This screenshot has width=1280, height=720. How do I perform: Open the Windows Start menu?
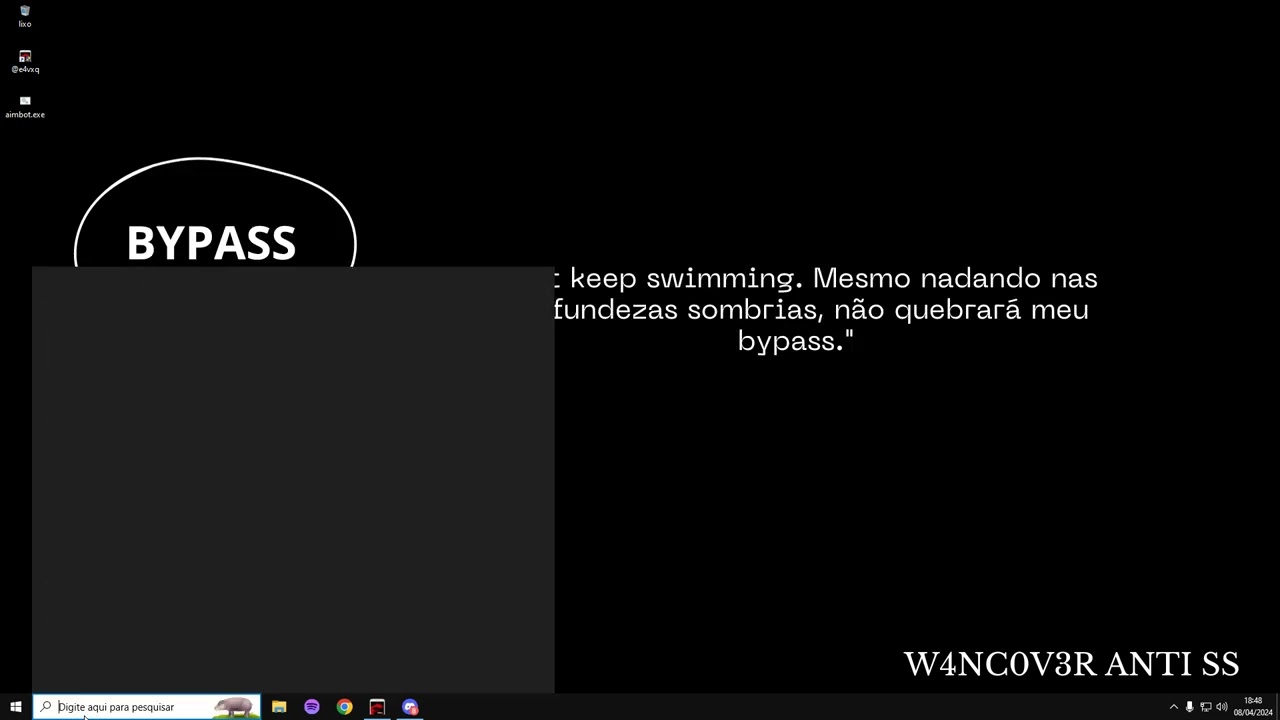click(16, 707)
